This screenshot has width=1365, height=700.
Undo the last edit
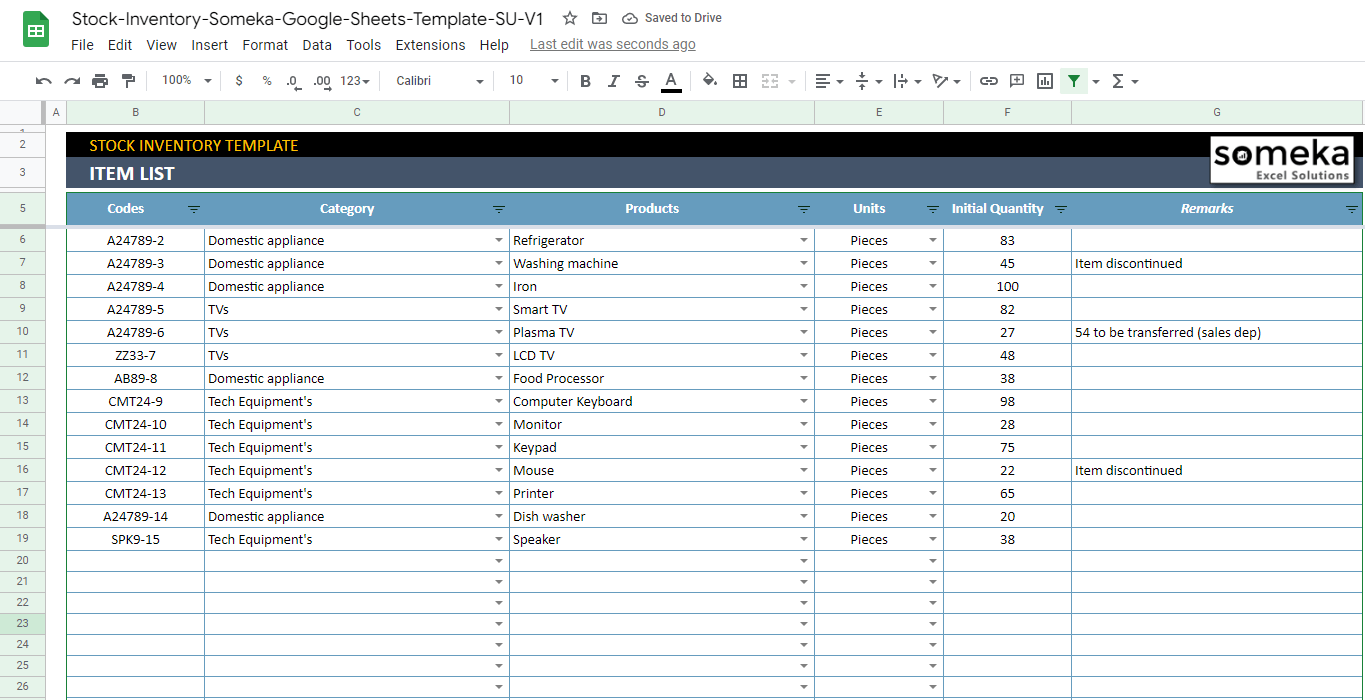43,81
